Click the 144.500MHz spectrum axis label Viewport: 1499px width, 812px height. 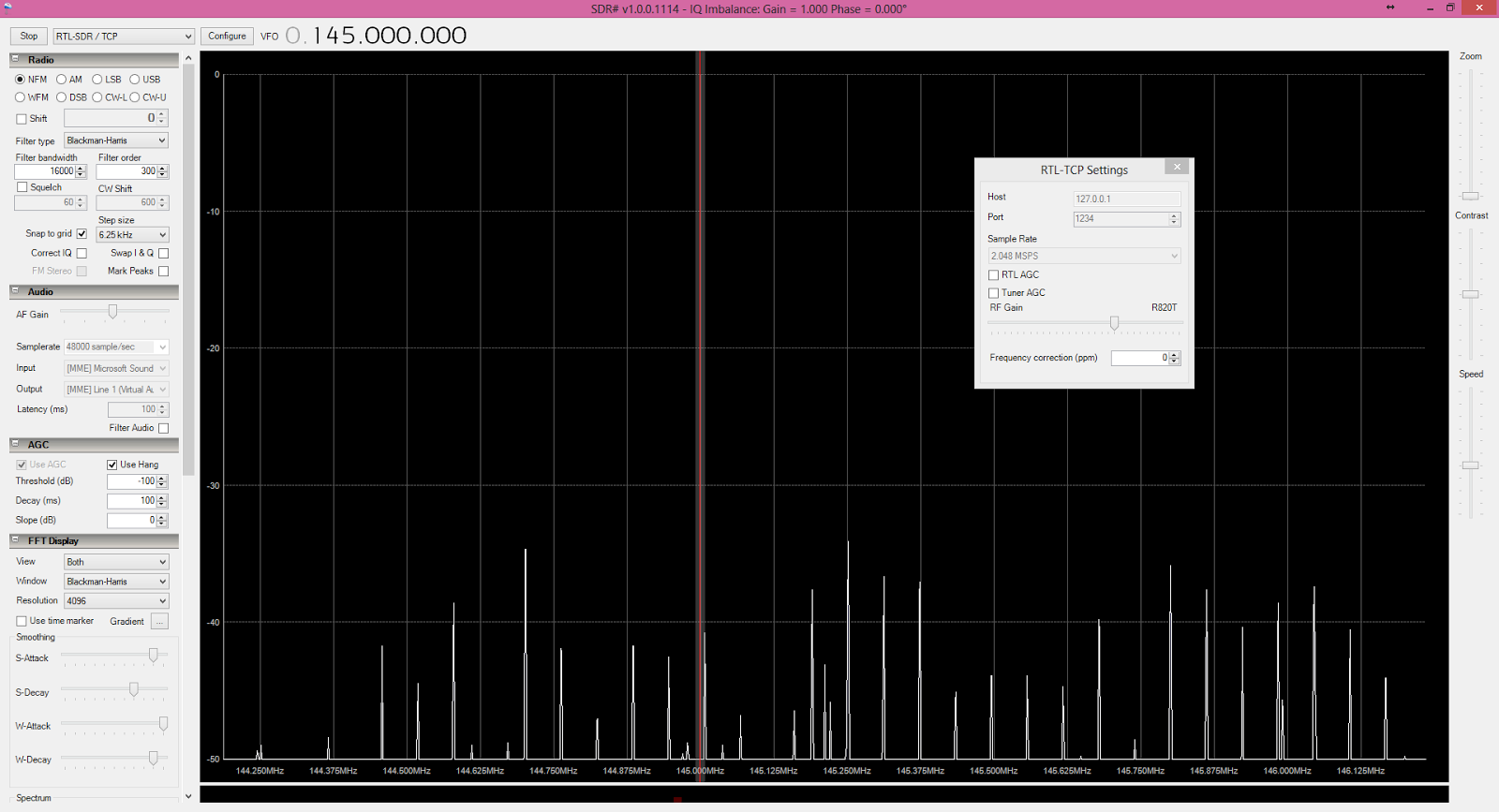tap(407, 771)
